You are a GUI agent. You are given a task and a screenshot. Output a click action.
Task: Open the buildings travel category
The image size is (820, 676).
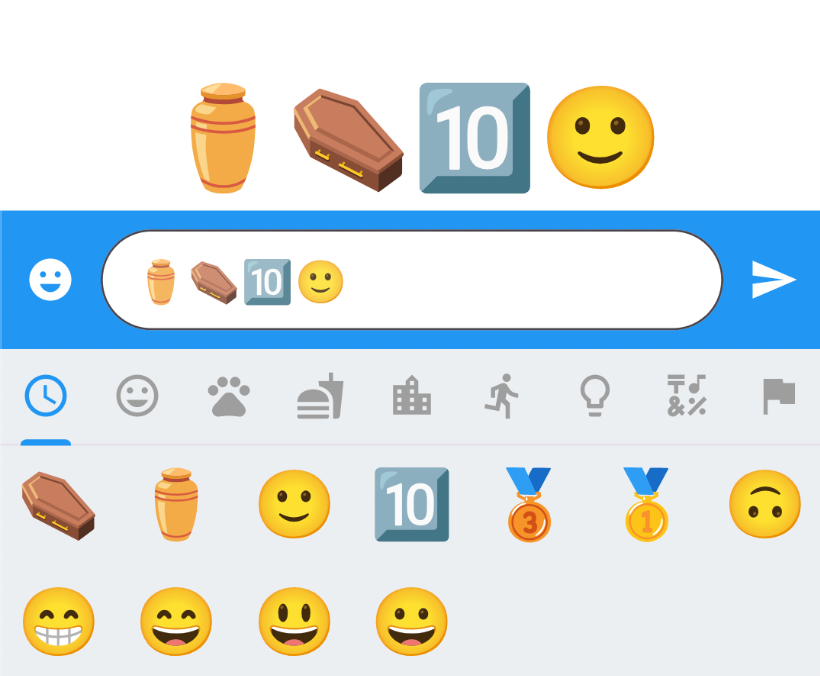coord(412,395)
